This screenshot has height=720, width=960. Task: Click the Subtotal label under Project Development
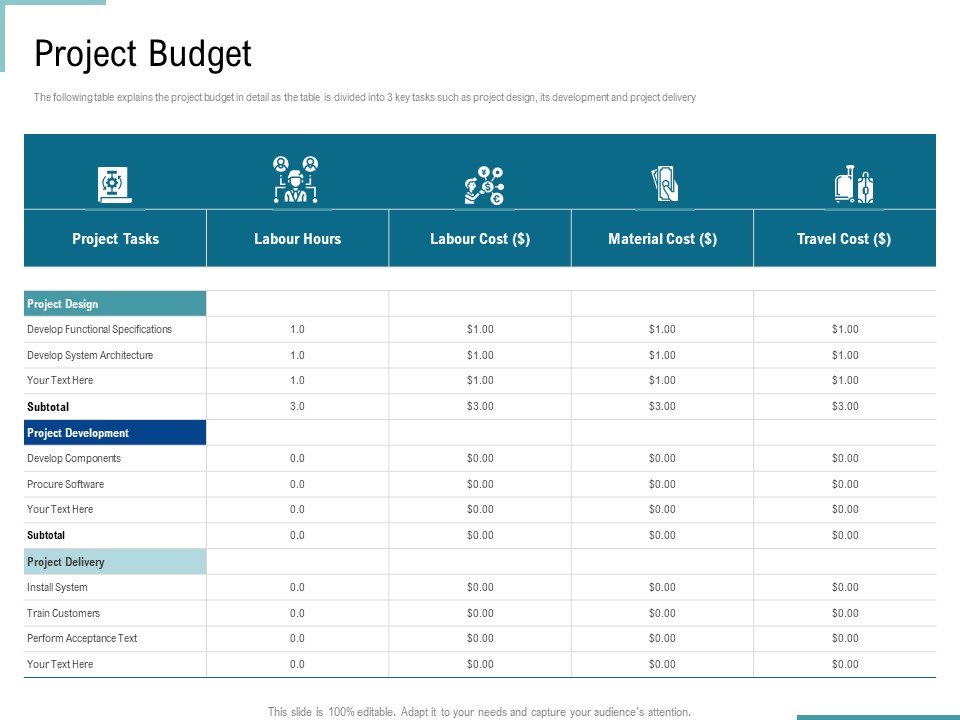pos(46,535)
